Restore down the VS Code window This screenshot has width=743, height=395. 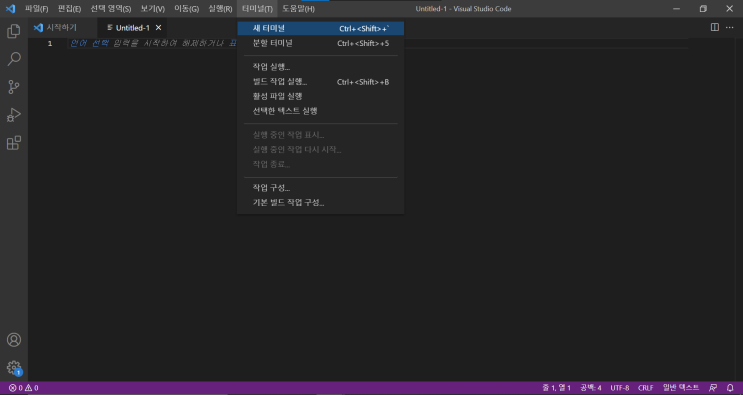(x=703, y=9)
